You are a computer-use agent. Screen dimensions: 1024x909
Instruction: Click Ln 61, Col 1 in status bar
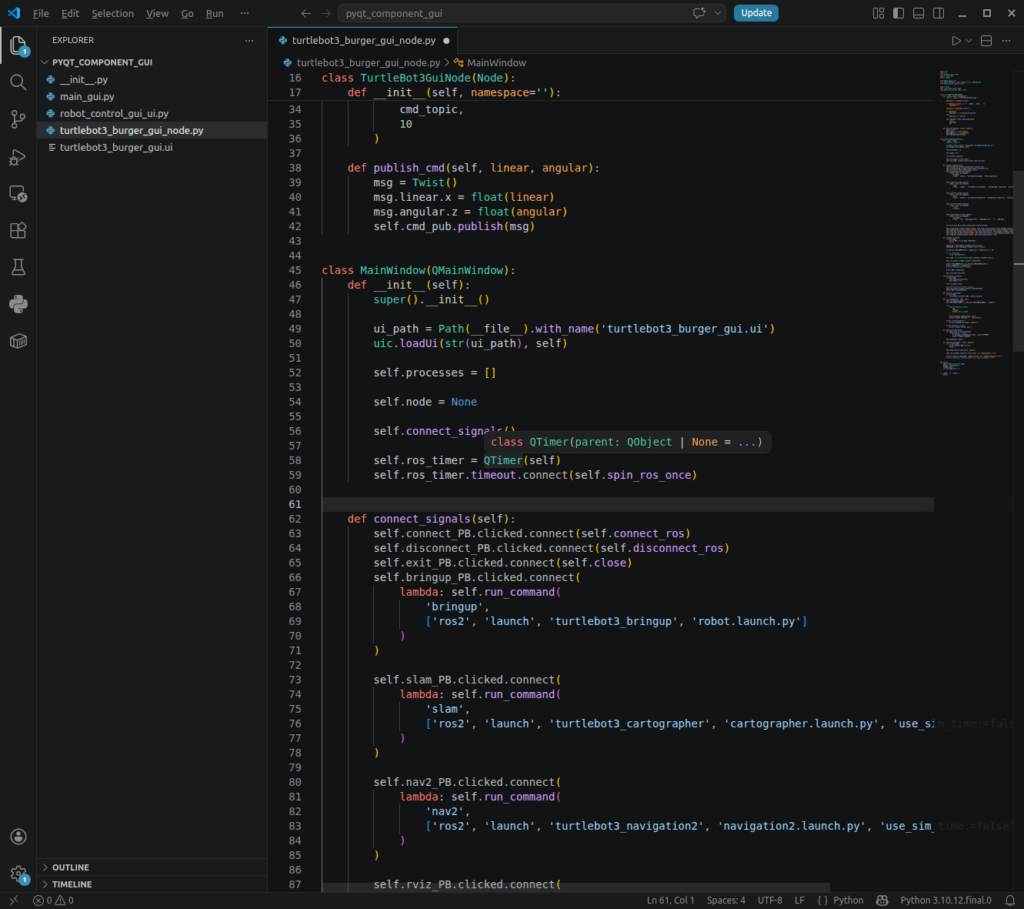tap(670, 901)
